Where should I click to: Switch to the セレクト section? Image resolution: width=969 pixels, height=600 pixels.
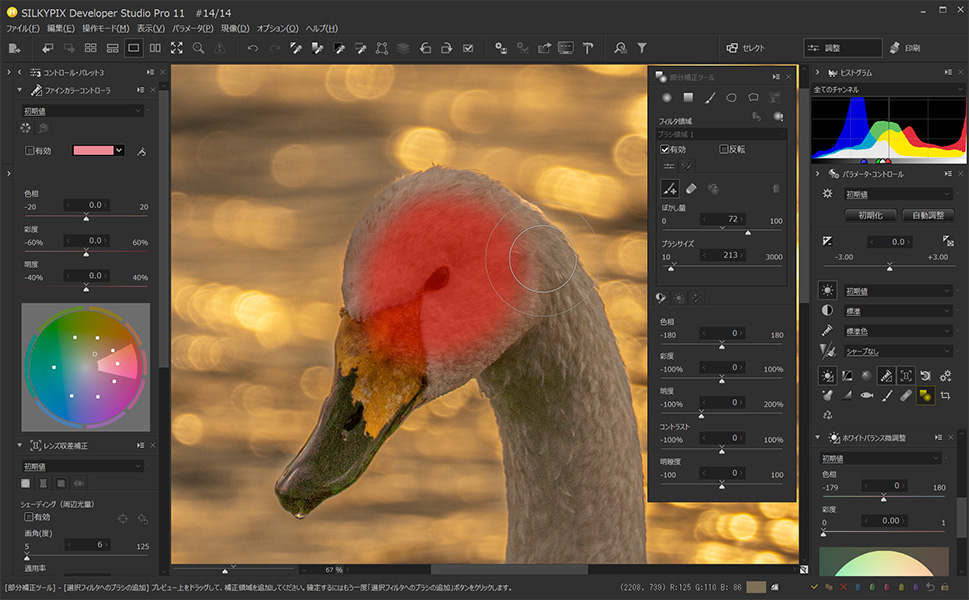(746, 48)
